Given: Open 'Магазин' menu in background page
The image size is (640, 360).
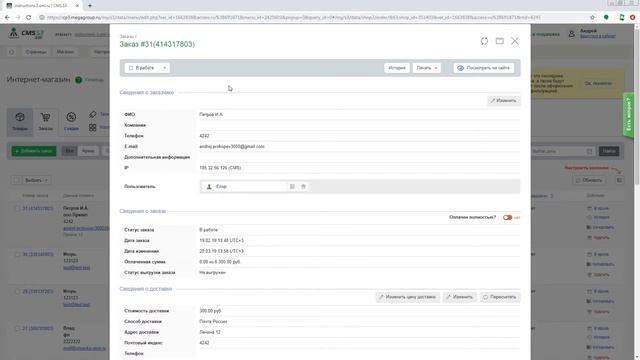Looking at the screenshot, I should [65, 52].
